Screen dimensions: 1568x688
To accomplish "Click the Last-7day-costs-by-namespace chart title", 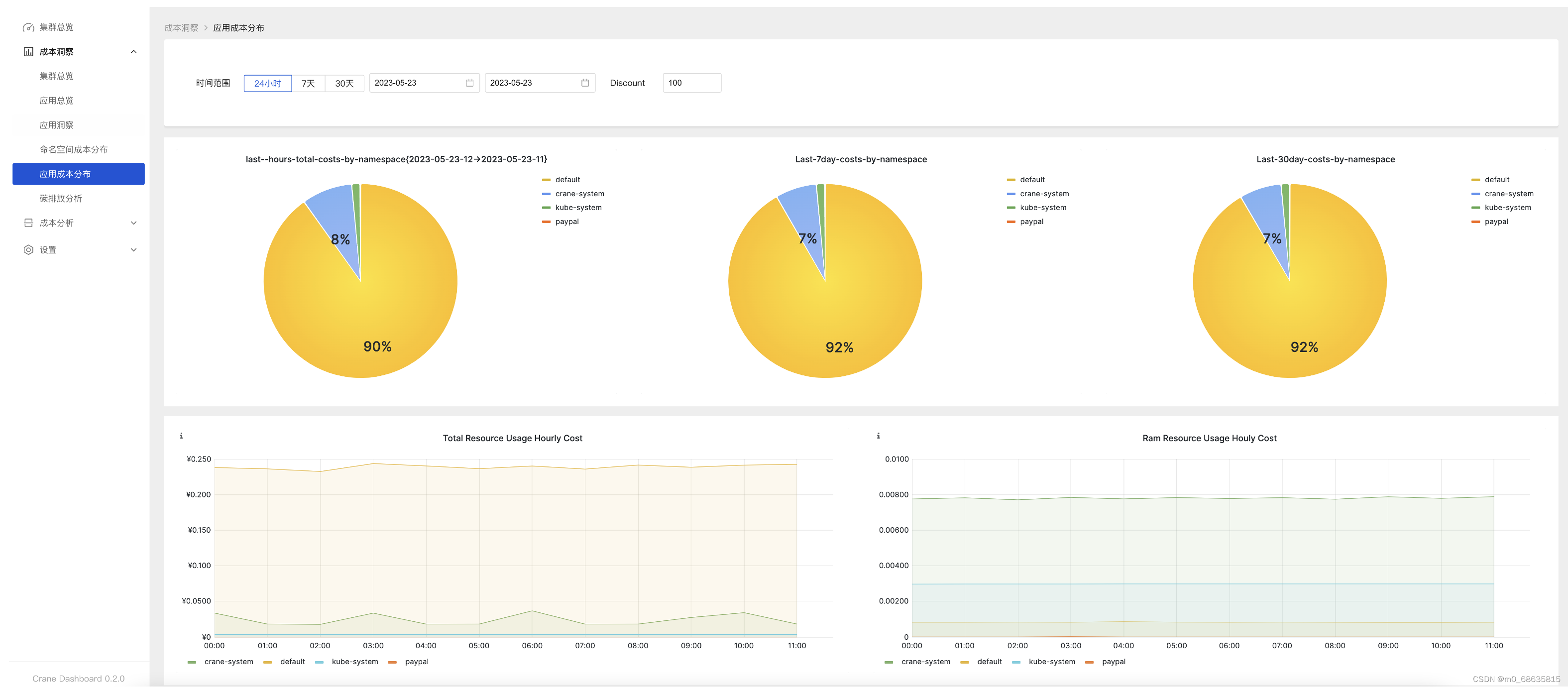I will pos(861,159).
